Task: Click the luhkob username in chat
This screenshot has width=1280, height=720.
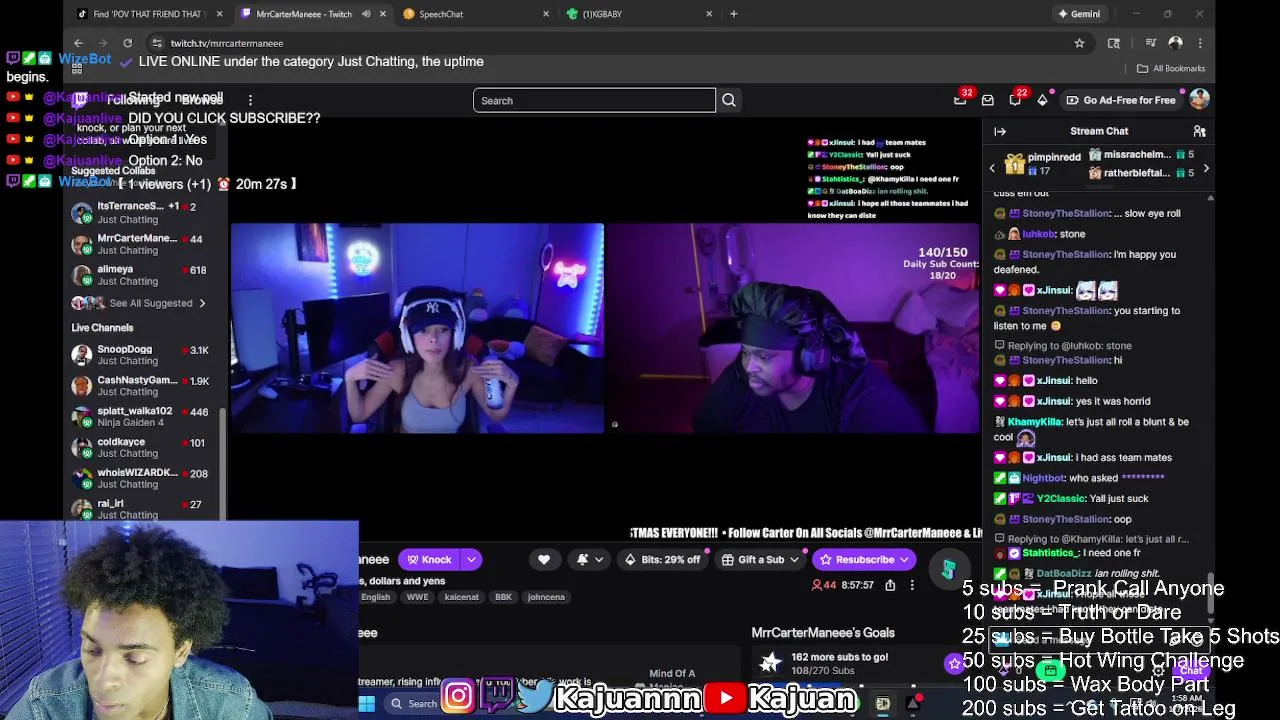Action: click(x=1039, y=234)
